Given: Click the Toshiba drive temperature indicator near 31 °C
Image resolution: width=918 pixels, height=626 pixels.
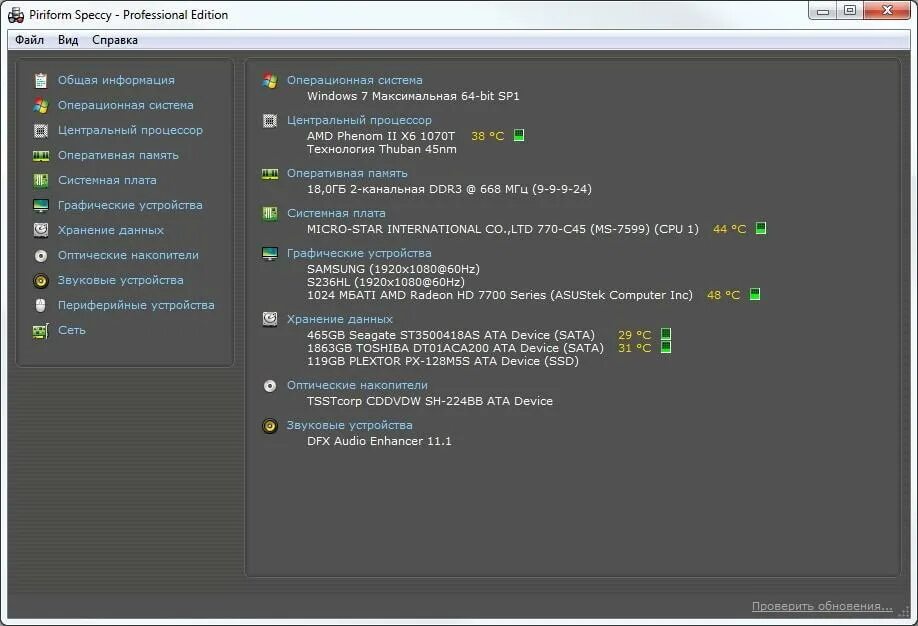Looking at the screenshot, I should (x=666, y=347).
